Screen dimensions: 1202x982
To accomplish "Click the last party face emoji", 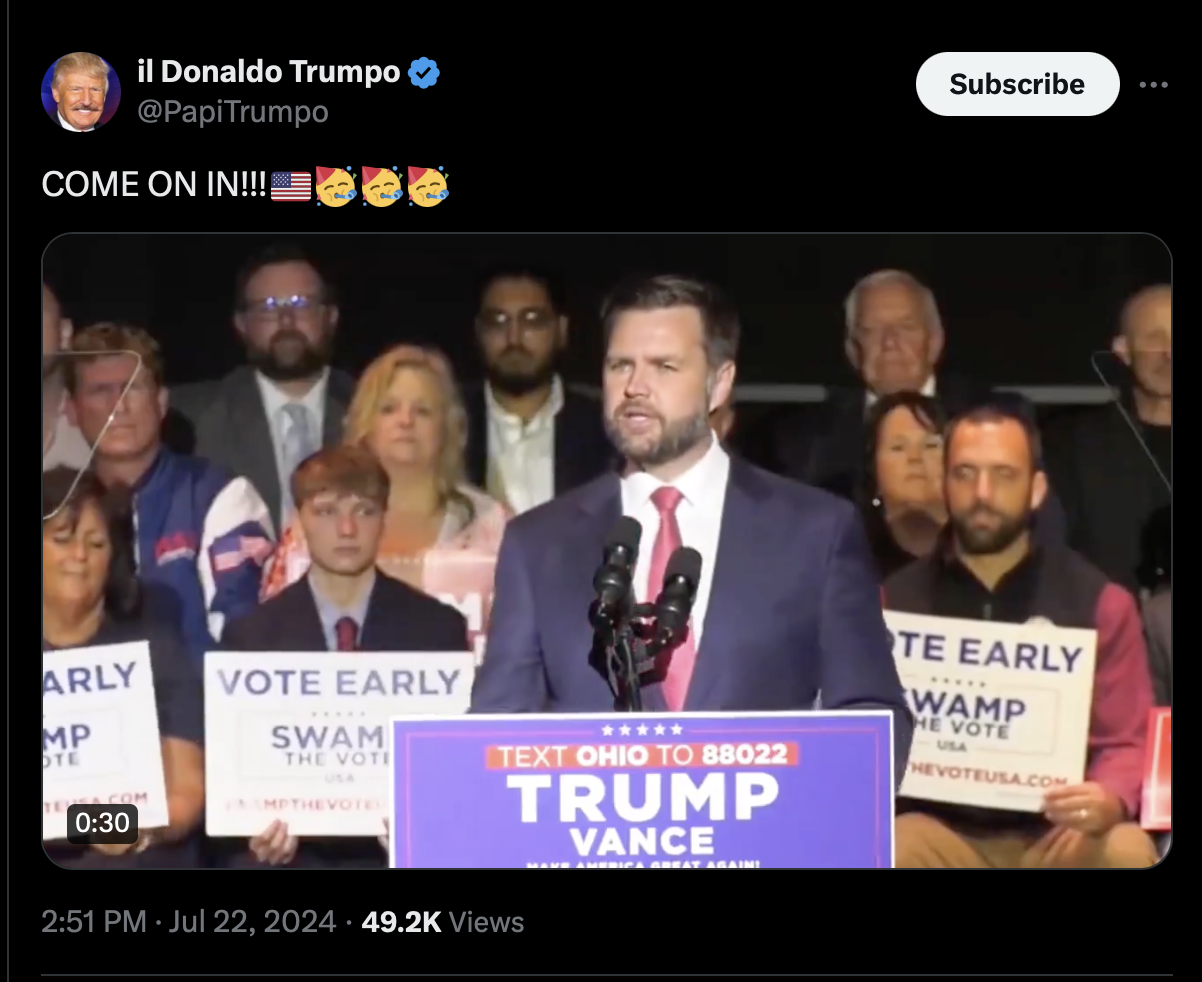I will tap(427, 186).
